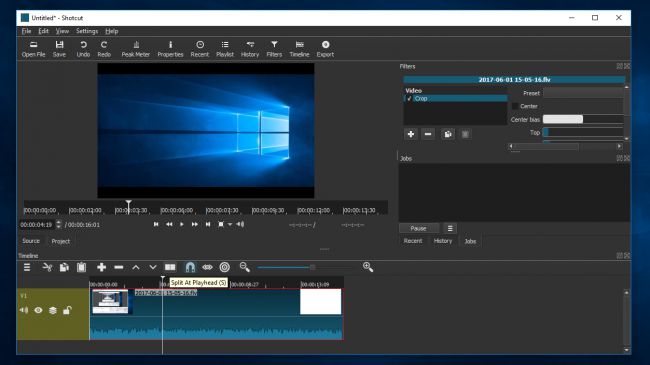Uncheck the Crop filter checkbox
Screen dimensions: 650x365
click(409, 98)
